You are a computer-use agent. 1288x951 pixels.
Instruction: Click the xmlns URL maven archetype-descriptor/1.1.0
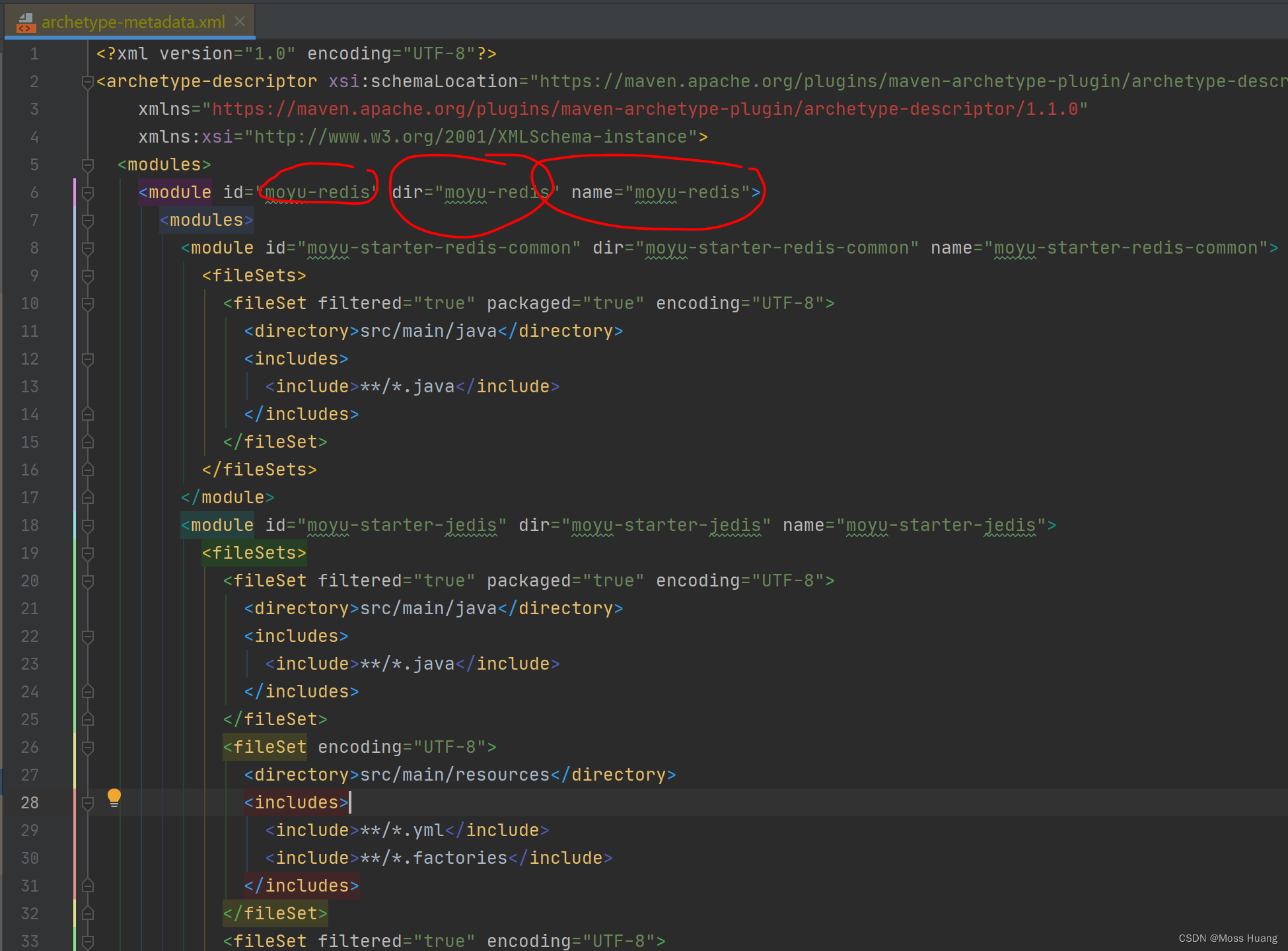(645, 110)
